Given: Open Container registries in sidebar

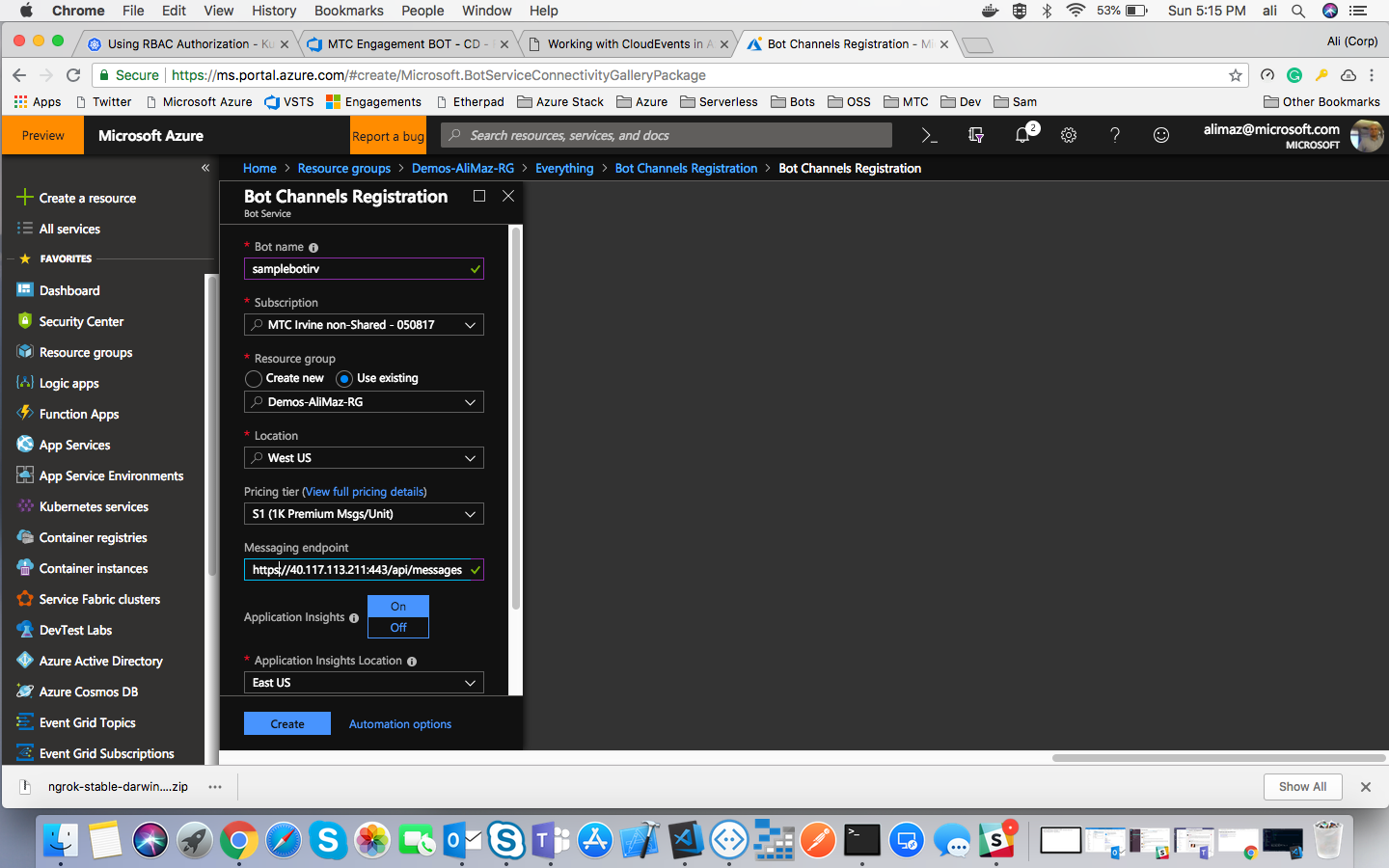Looking at the screenshot, I should click(93, 537).
